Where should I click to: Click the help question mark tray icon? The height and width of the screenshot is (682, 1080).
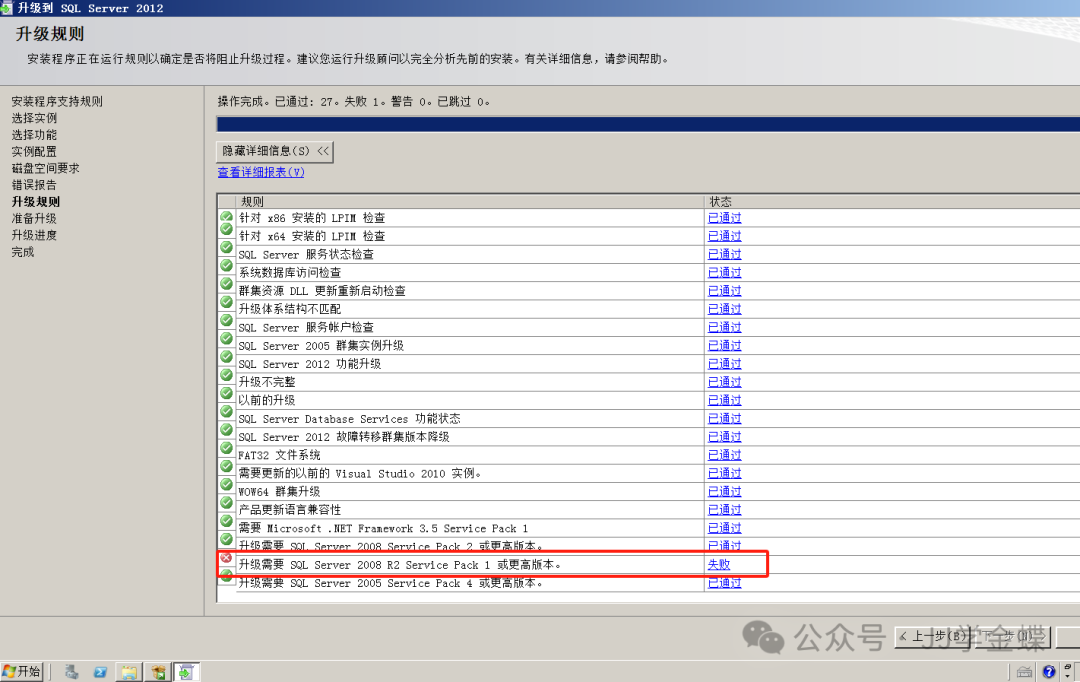(1049, 672)
